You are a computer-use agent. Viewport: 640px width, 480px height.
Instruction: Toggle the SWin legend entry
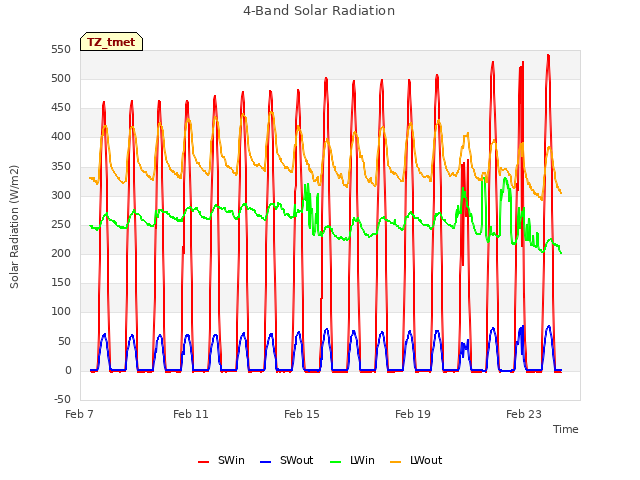(x=221, y=460)
